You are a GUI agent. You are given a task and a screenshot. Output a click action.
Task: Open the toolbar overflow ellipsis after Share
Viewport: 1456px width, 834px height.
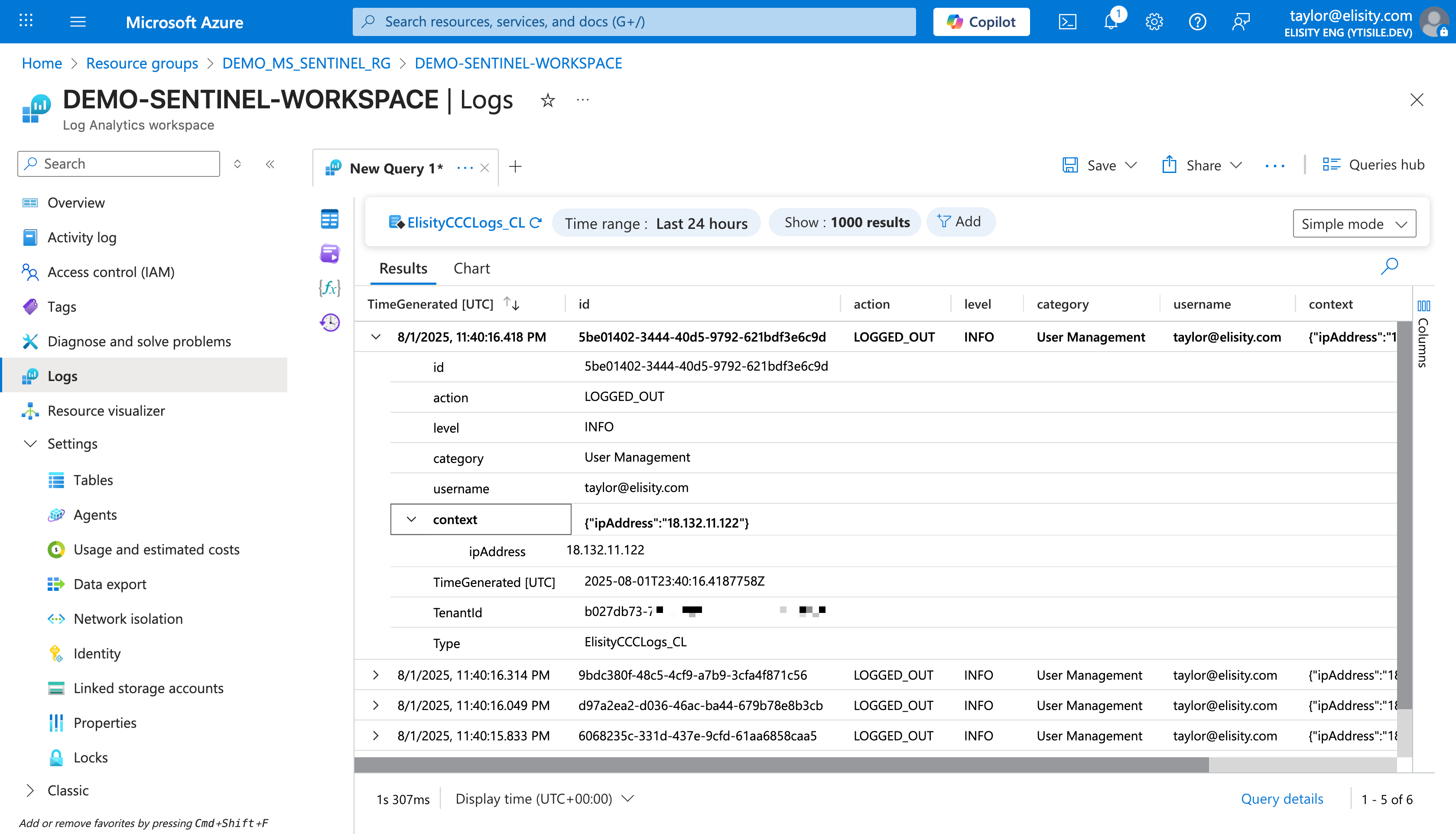[x=1275, y=166]
